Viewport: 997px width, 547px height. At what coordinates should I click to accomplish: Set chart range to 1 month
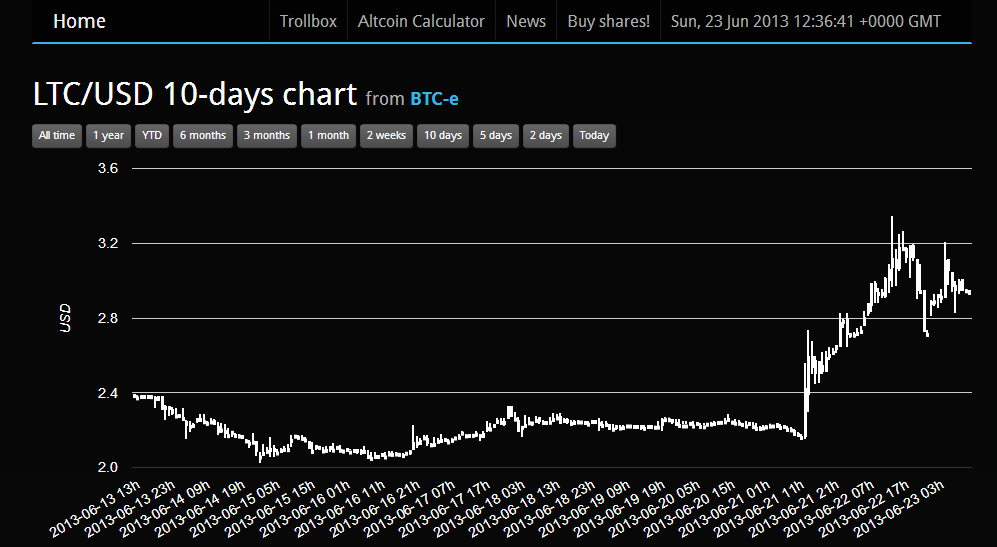[x=328, y=136]
